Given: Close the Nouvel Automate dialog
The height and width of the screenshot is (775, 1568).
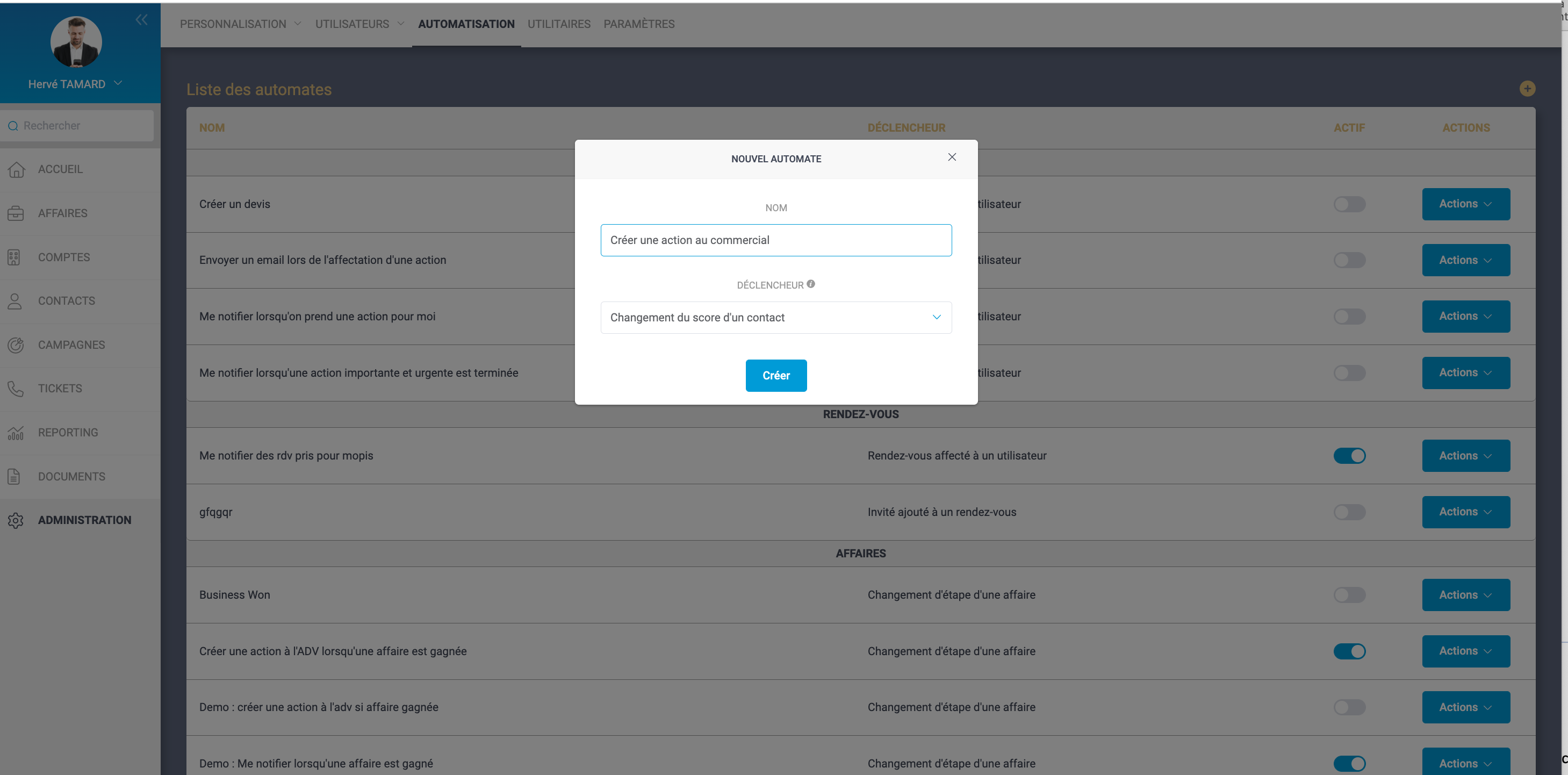Looking at the screenshot, I should 952,157.
